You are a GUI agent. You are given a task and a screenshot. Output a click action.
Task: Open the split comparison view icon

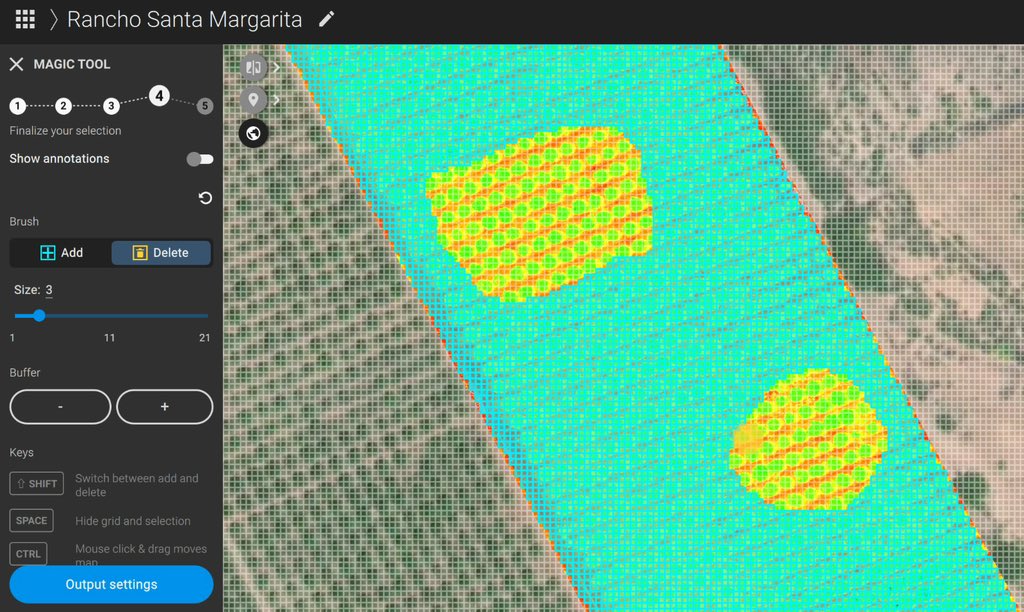tap(252, 66)
